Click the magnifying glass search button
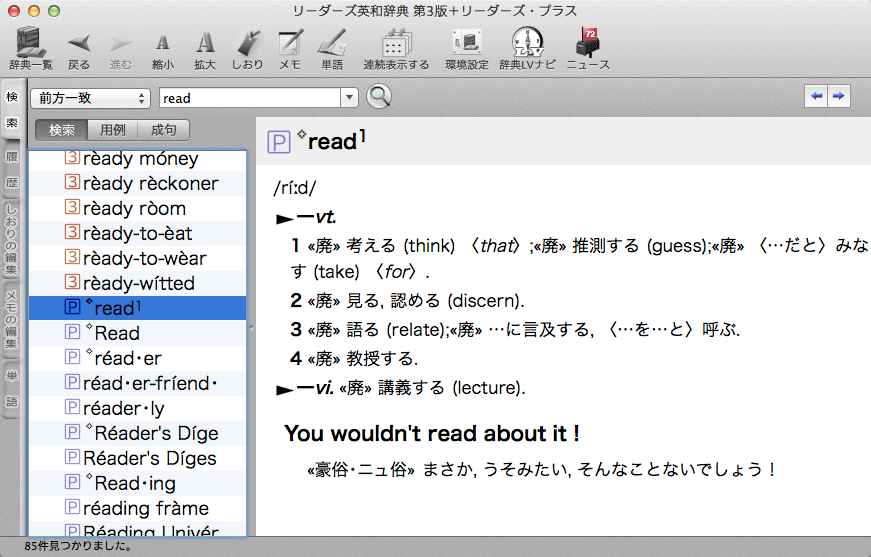Viewport: 871px width, 557px height. 379,97
